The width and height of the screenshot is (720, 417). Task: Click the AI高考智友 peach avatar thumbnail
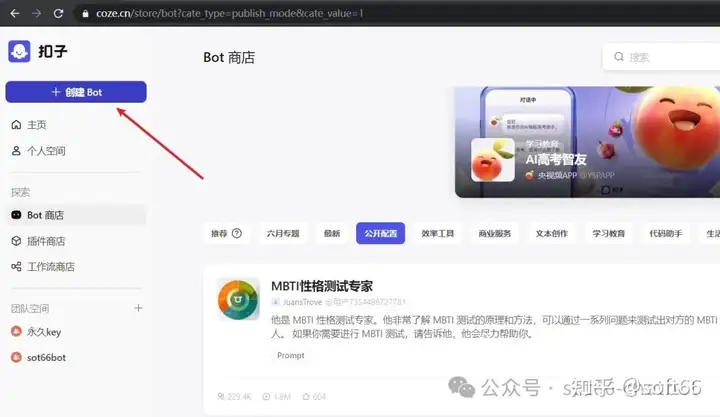click(x=493, y=160)
